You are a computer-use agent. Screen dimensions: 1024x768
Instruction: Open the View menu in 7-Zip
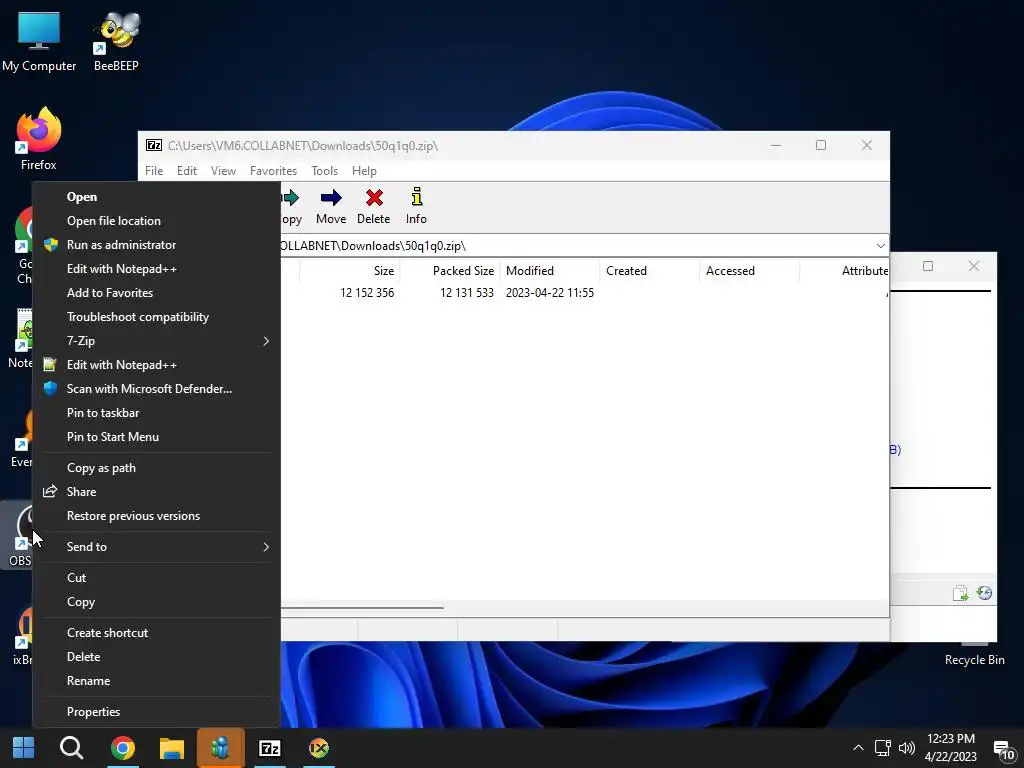tap(223, 170)
